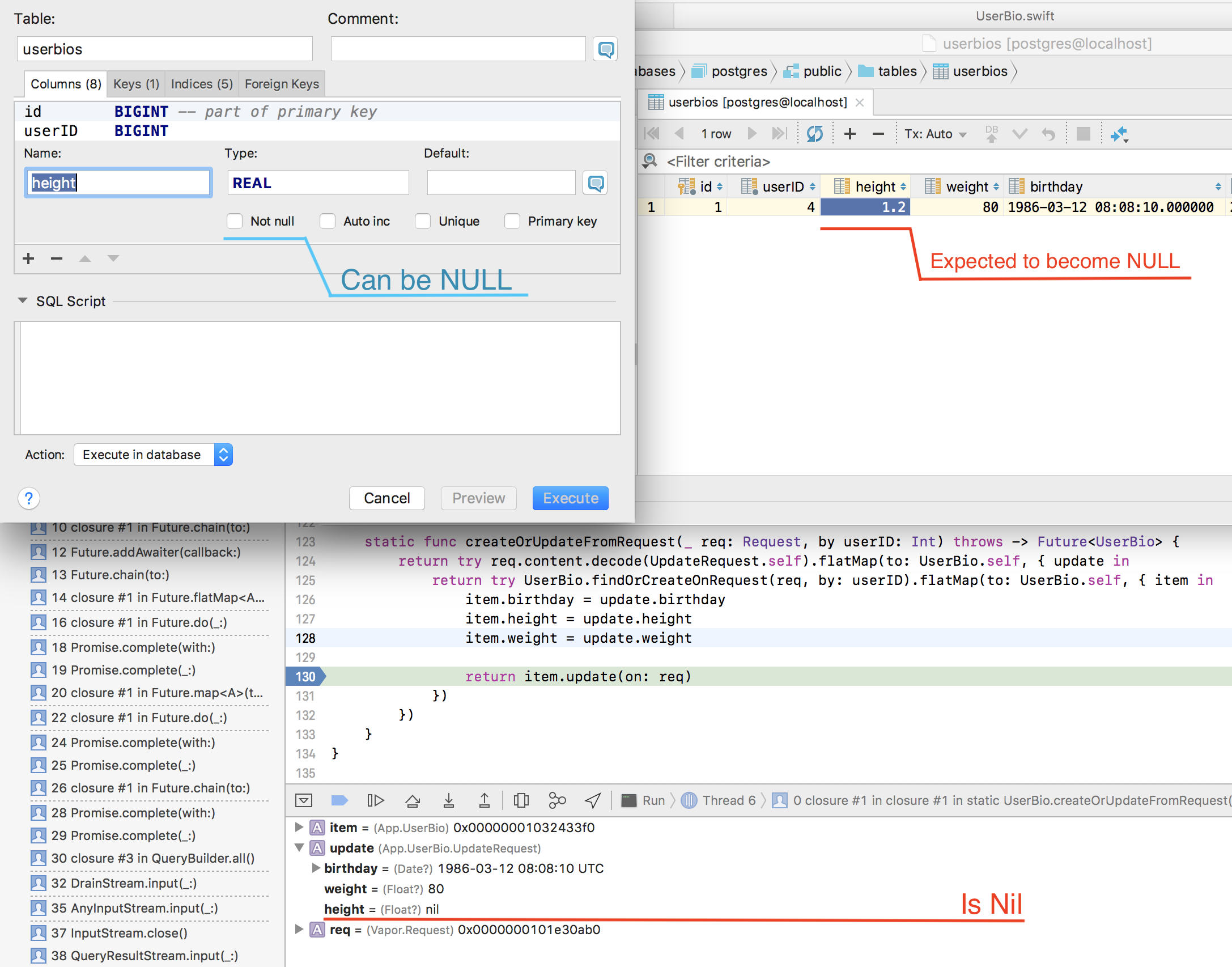Enable the Not null checkbox
The width and height of the screenshot is (1232, 967).
pyautogui.click(x=235, y=221)
